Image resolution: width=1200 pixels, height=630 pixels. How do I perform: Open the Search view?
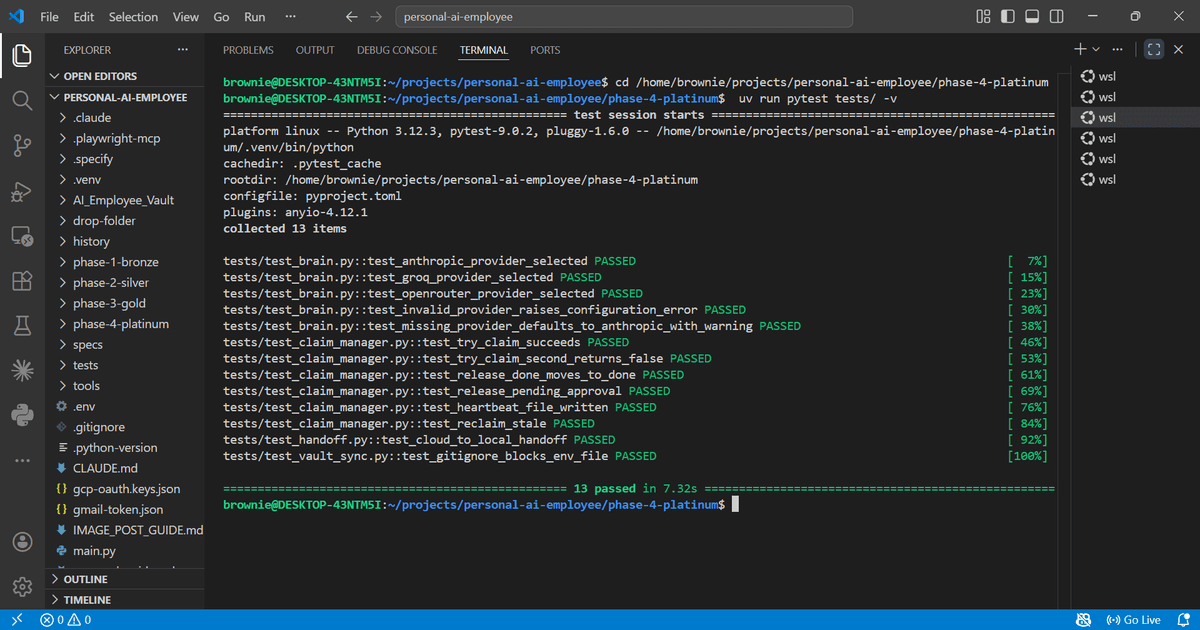pyautogui.click(x=21, y=100)
